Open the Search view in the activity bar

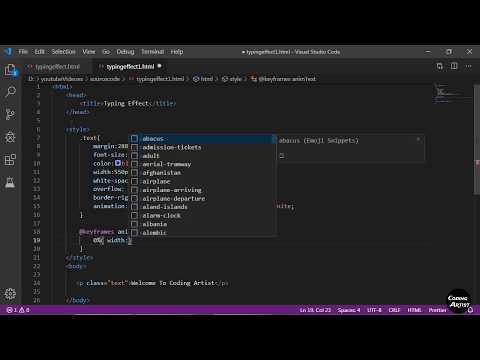click(10, 92)
